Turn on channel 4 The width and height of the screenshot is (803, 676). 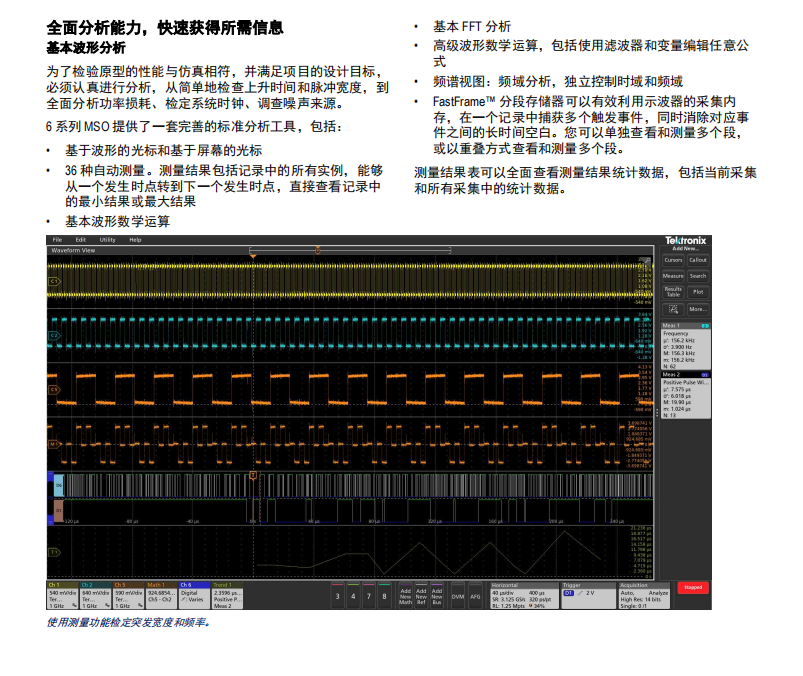(x=353, y=596)
